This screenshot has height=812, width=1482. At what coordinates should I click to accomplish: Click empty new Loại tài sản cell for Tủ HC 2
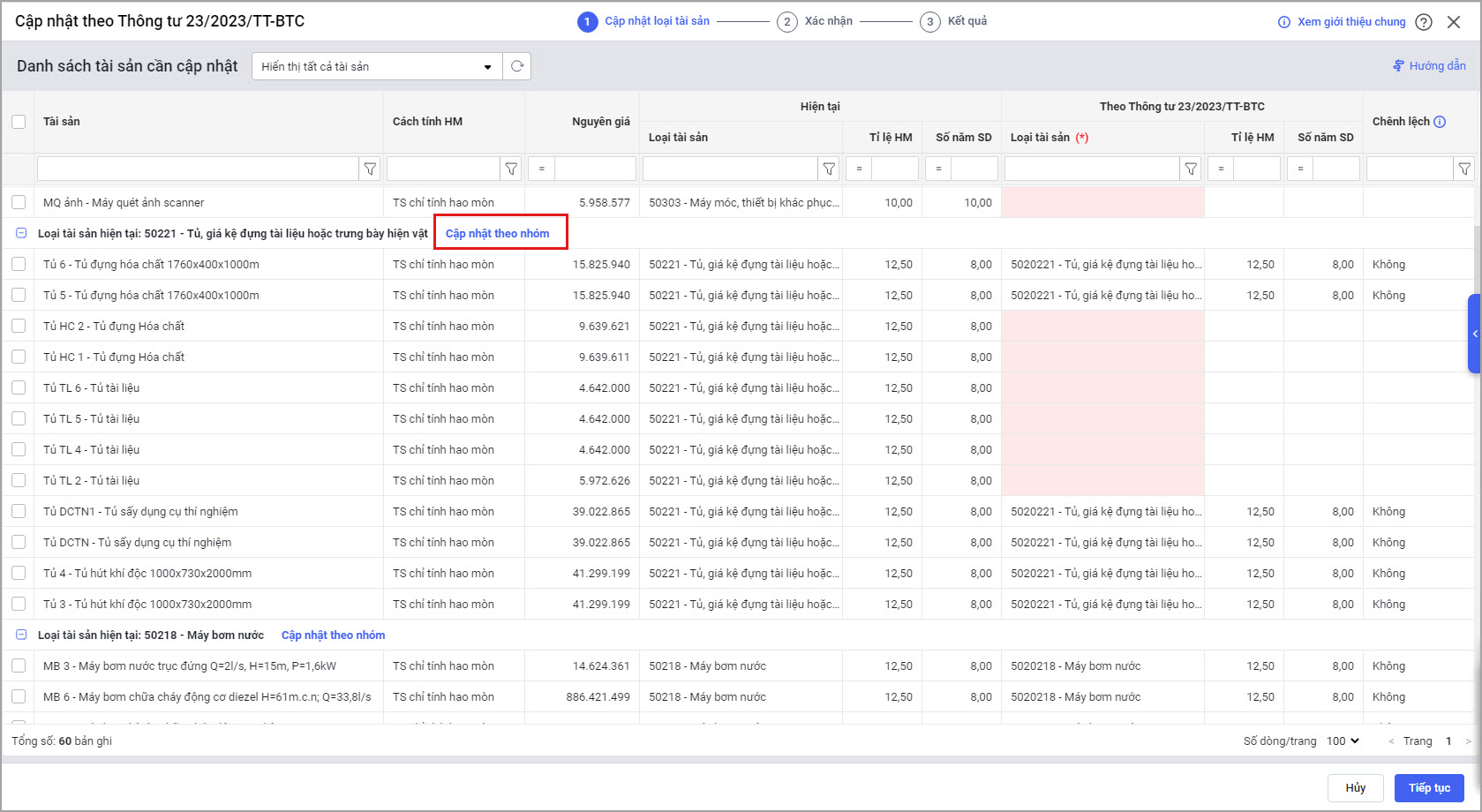[1102, 326]
